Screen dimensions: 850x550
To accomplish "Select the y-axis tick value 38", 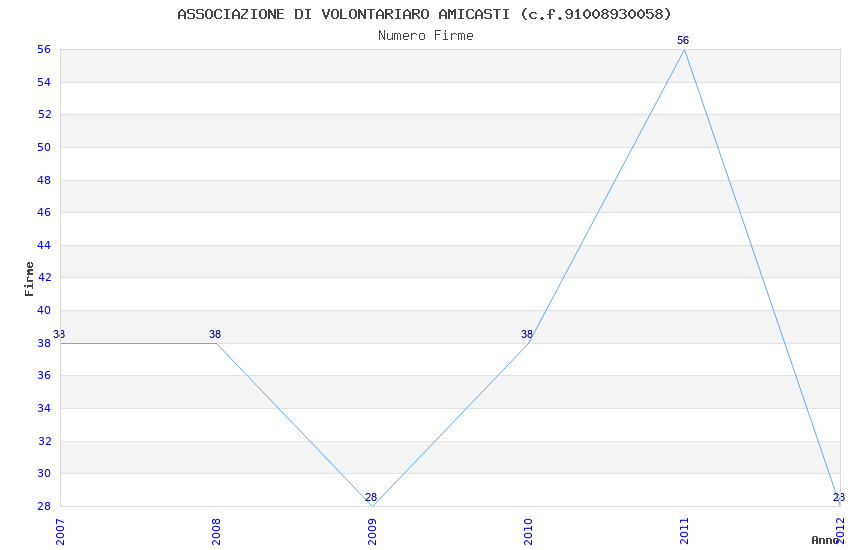I will [x=44, y=344].
